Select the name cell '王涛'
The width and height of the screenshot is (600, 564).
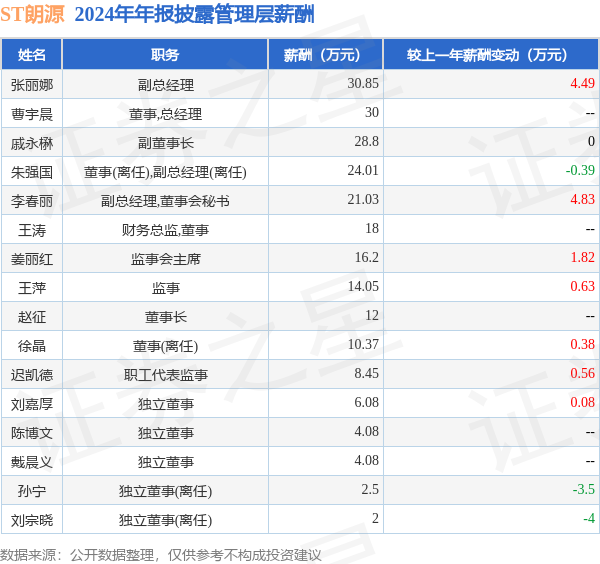pyautogui.click(x=32, y=230)
